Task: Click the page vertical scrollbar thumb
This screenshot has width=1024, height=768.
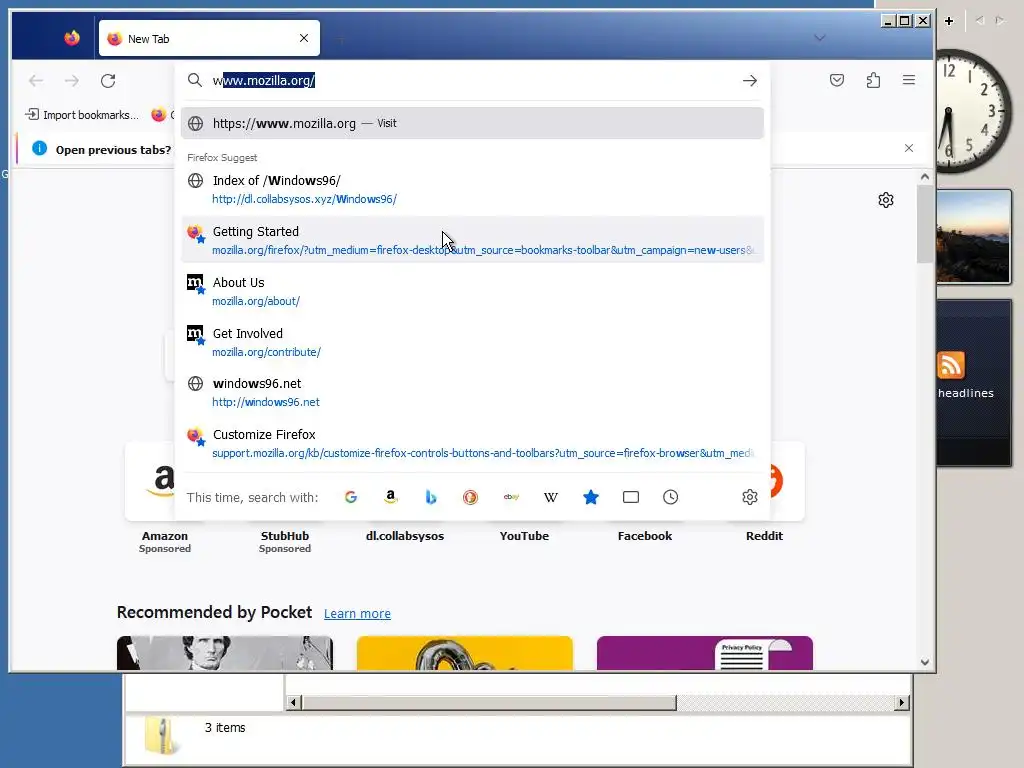Action: click(x=925, y=224)
